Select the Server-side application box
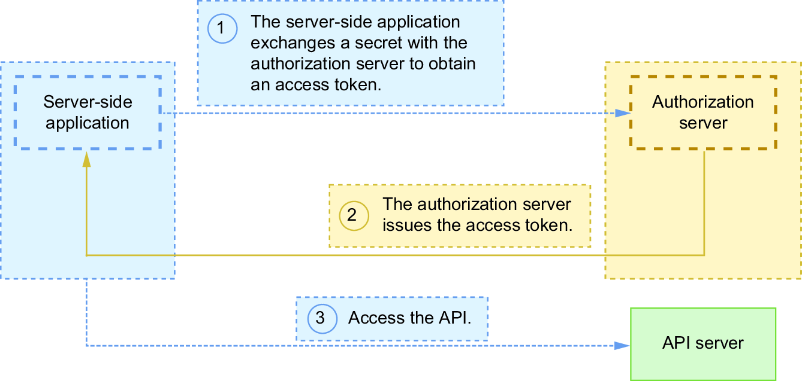 tap(87, 113)
